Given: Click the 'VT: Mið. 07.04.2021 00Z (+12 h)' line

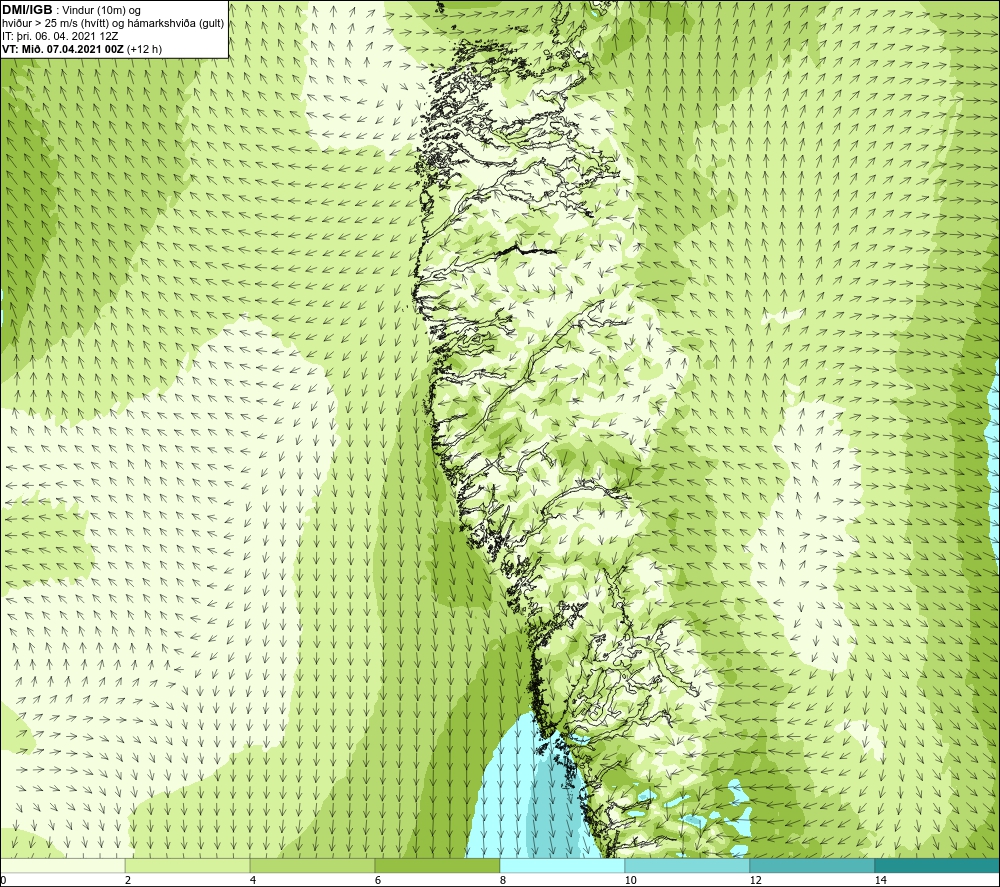Looking at the screenshot, I should pos(82,49).
